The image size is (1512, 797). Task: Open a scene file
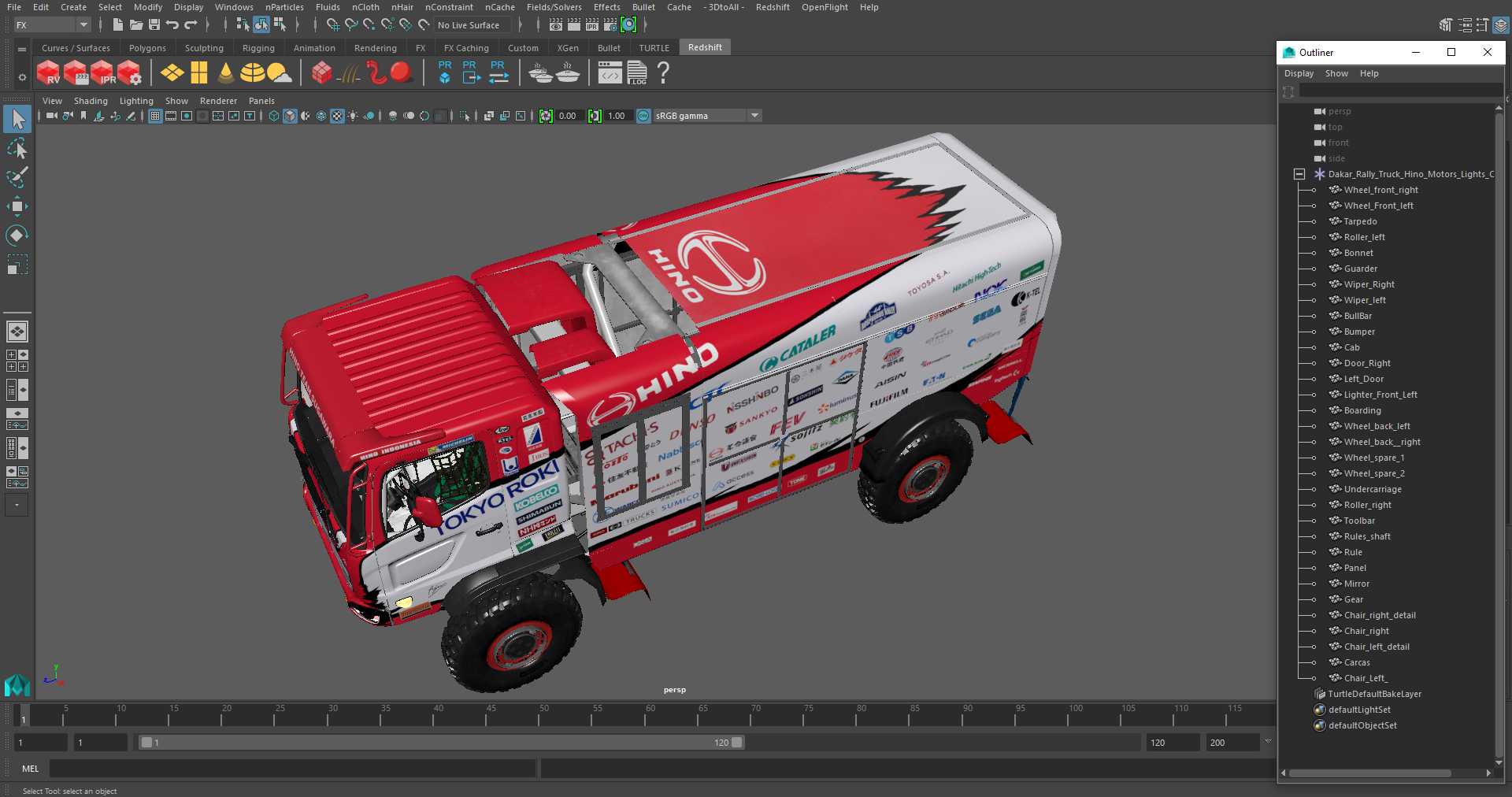(x=135, y=25)
